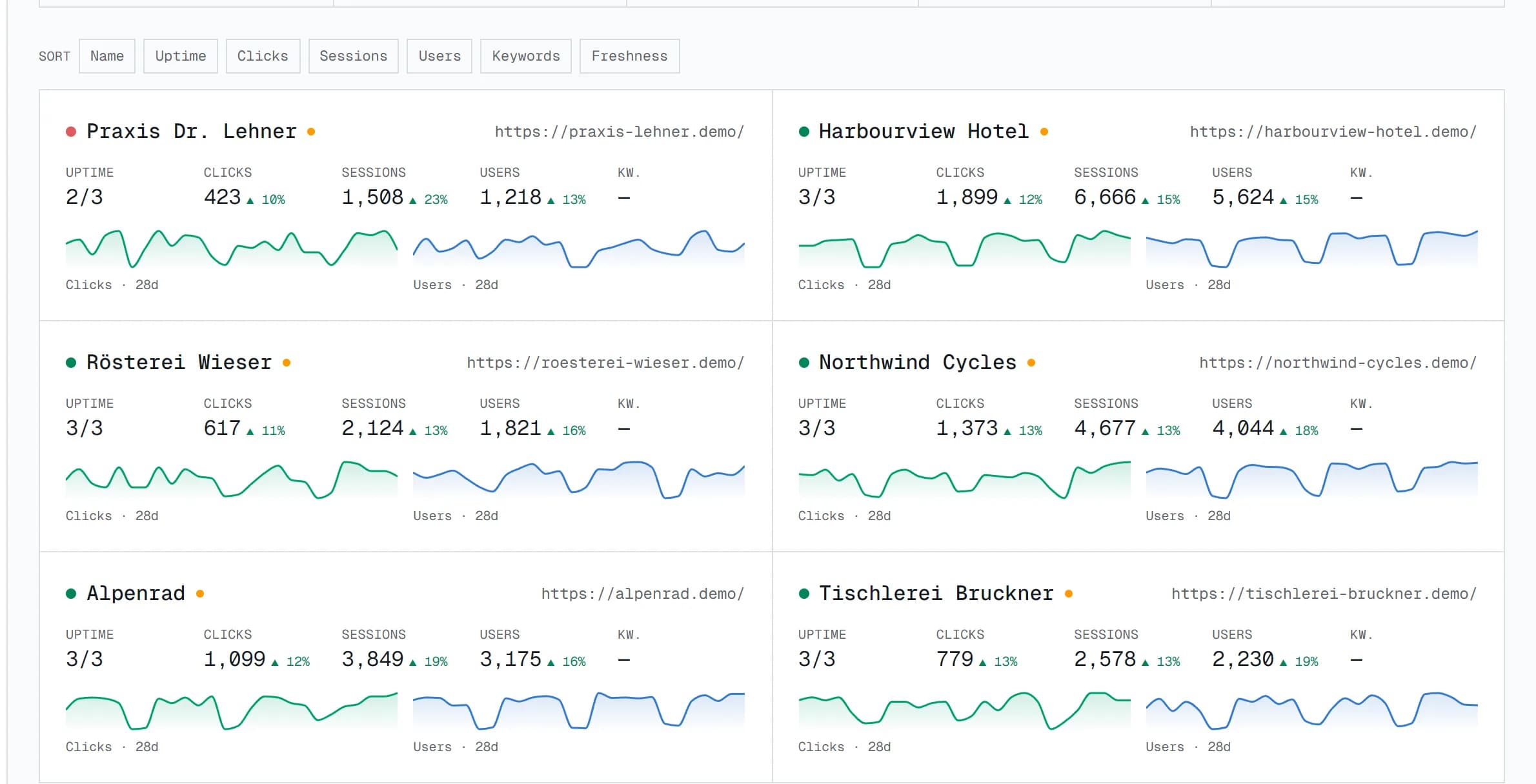
Task: Open Rösterei Wieser clicks sparkline chart
Action: pos(232,479)
